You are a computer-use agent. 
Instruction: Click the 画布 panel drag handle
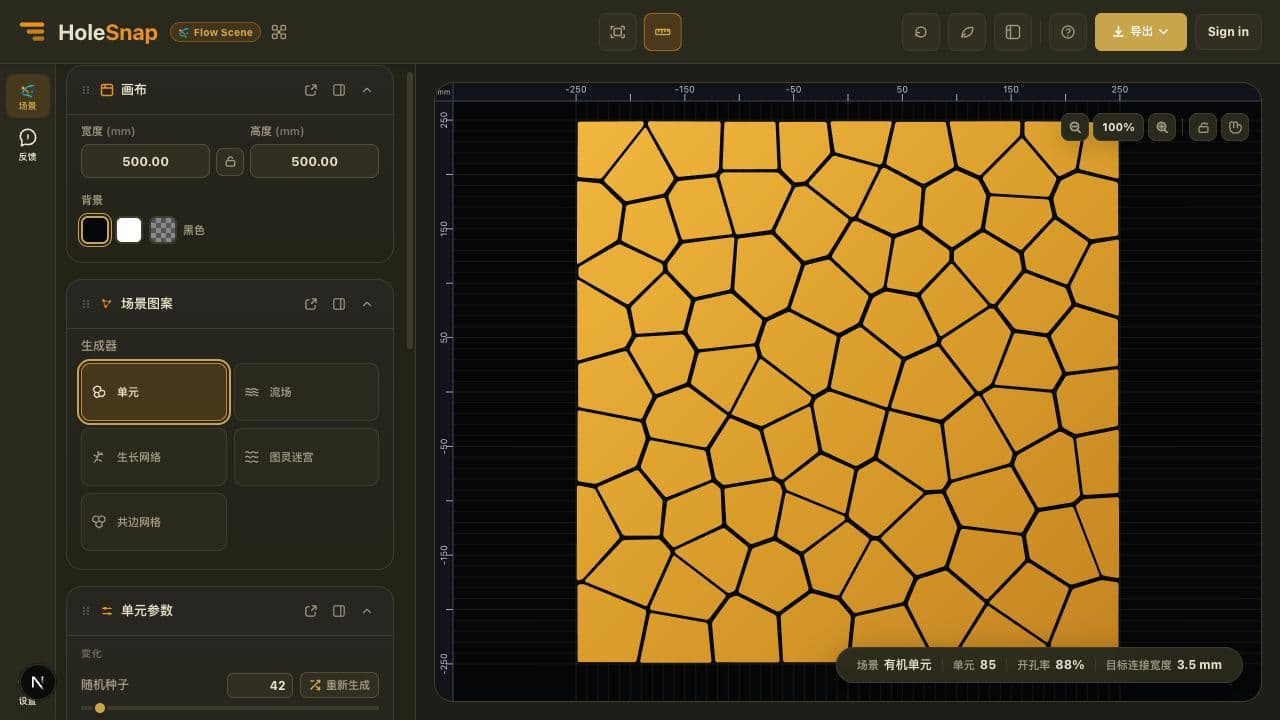(86, 90)
